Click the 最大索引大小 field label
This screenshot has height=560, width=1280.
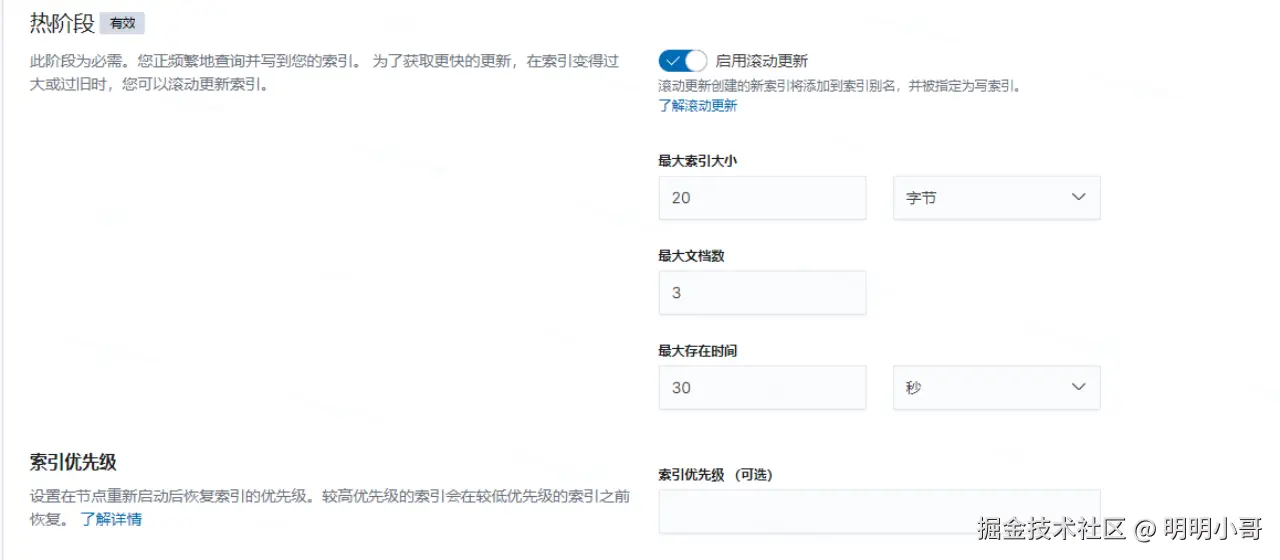coord(697,161)
